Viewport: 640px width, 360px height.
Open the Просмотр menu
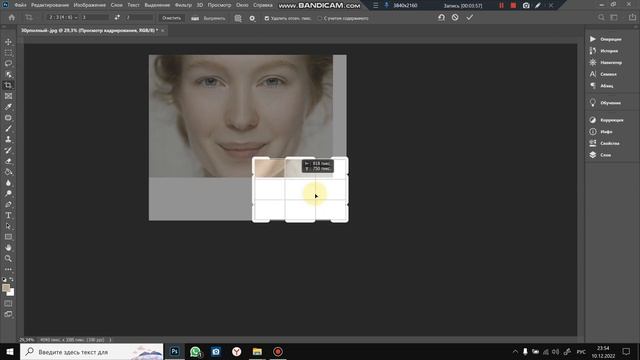(219, 5)
